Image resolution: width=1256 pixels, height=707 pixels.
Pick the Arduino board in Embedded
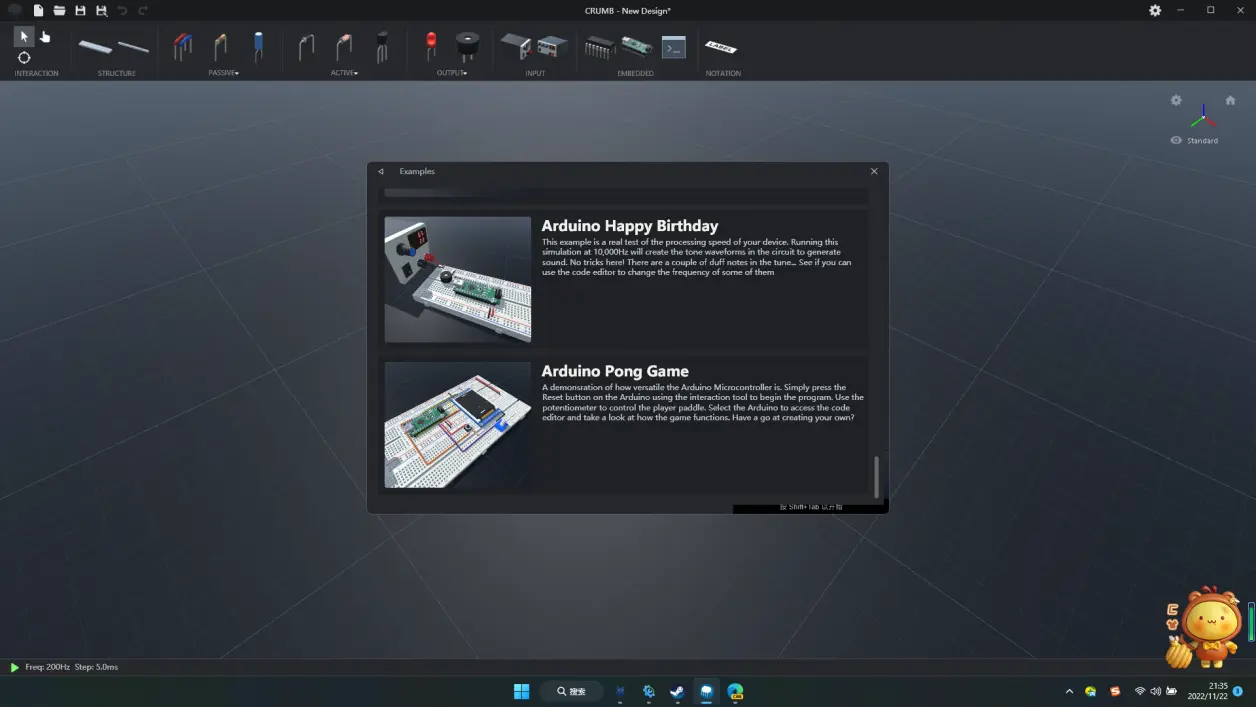pos(636,46)
